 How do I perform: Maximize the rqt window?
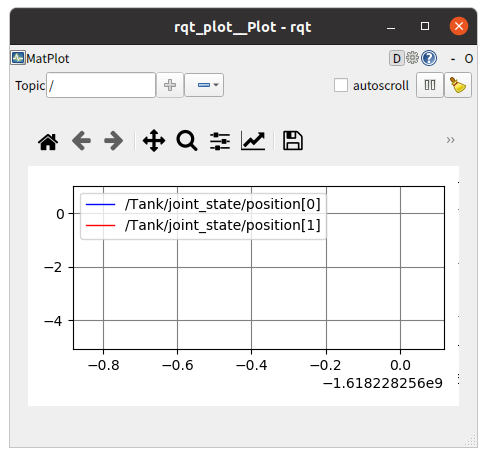(x=425, y=26)
